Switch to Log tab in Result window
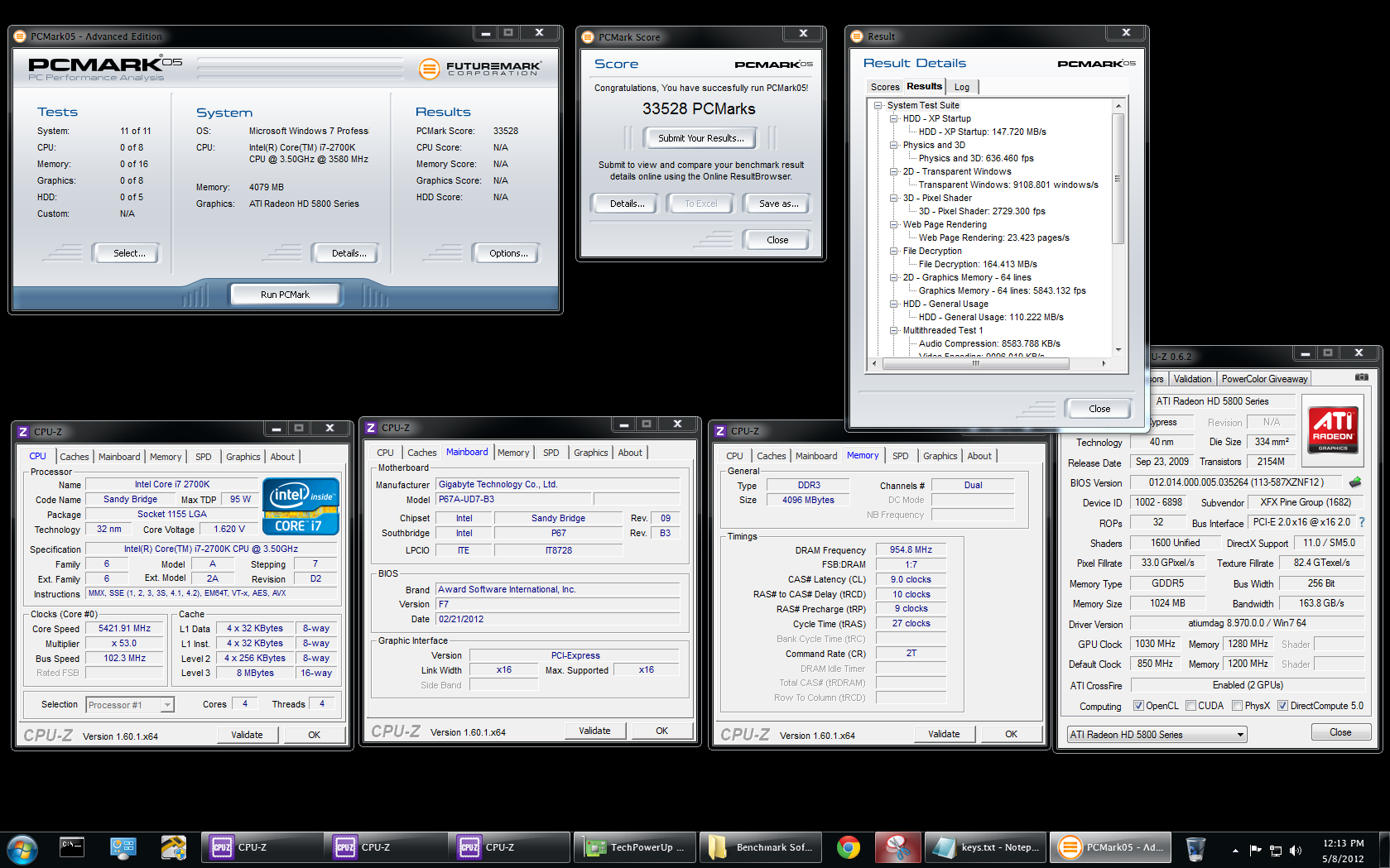 [x=962, y=87]
